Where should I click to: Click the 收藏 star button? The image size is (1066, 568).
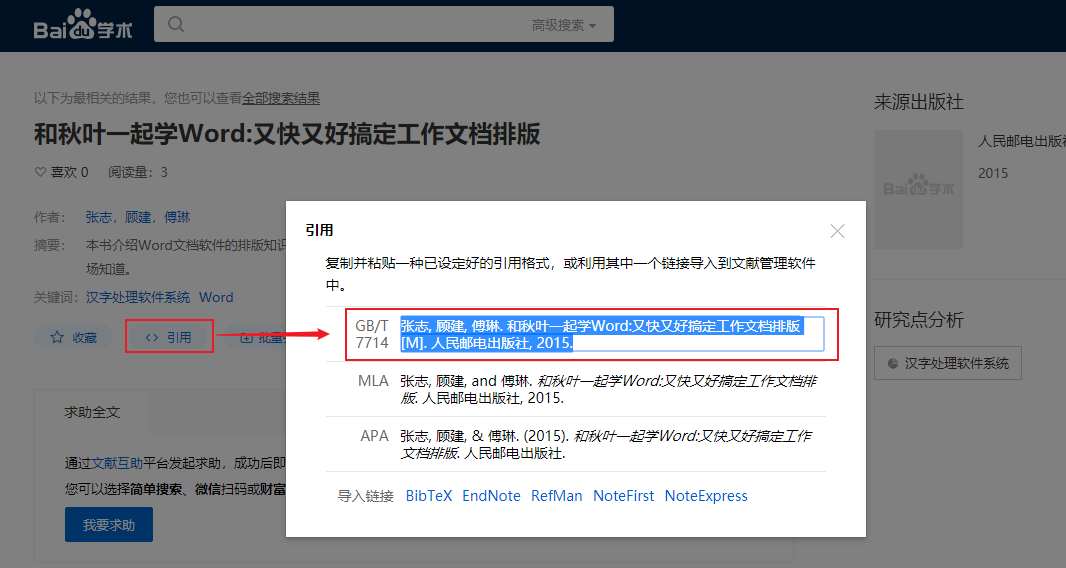tap(73, 337)
